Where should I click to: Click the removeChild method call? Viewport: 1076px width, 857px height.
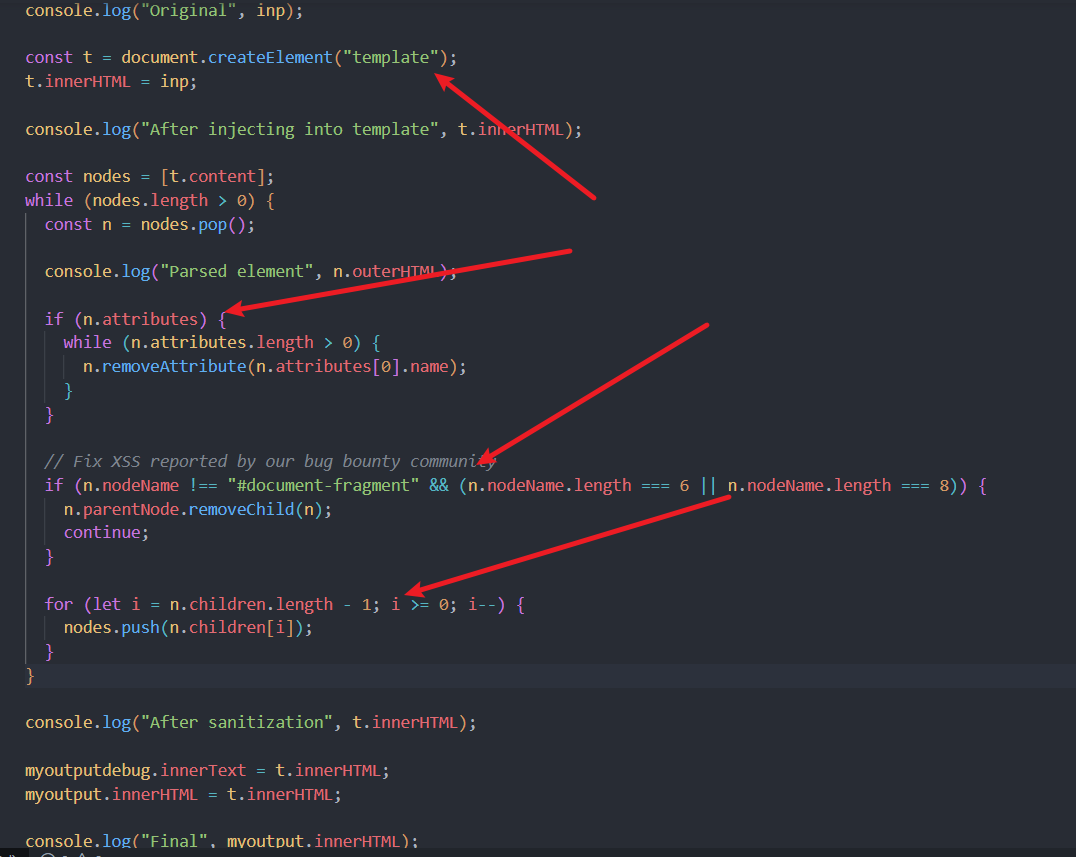[x=256, y=509]
